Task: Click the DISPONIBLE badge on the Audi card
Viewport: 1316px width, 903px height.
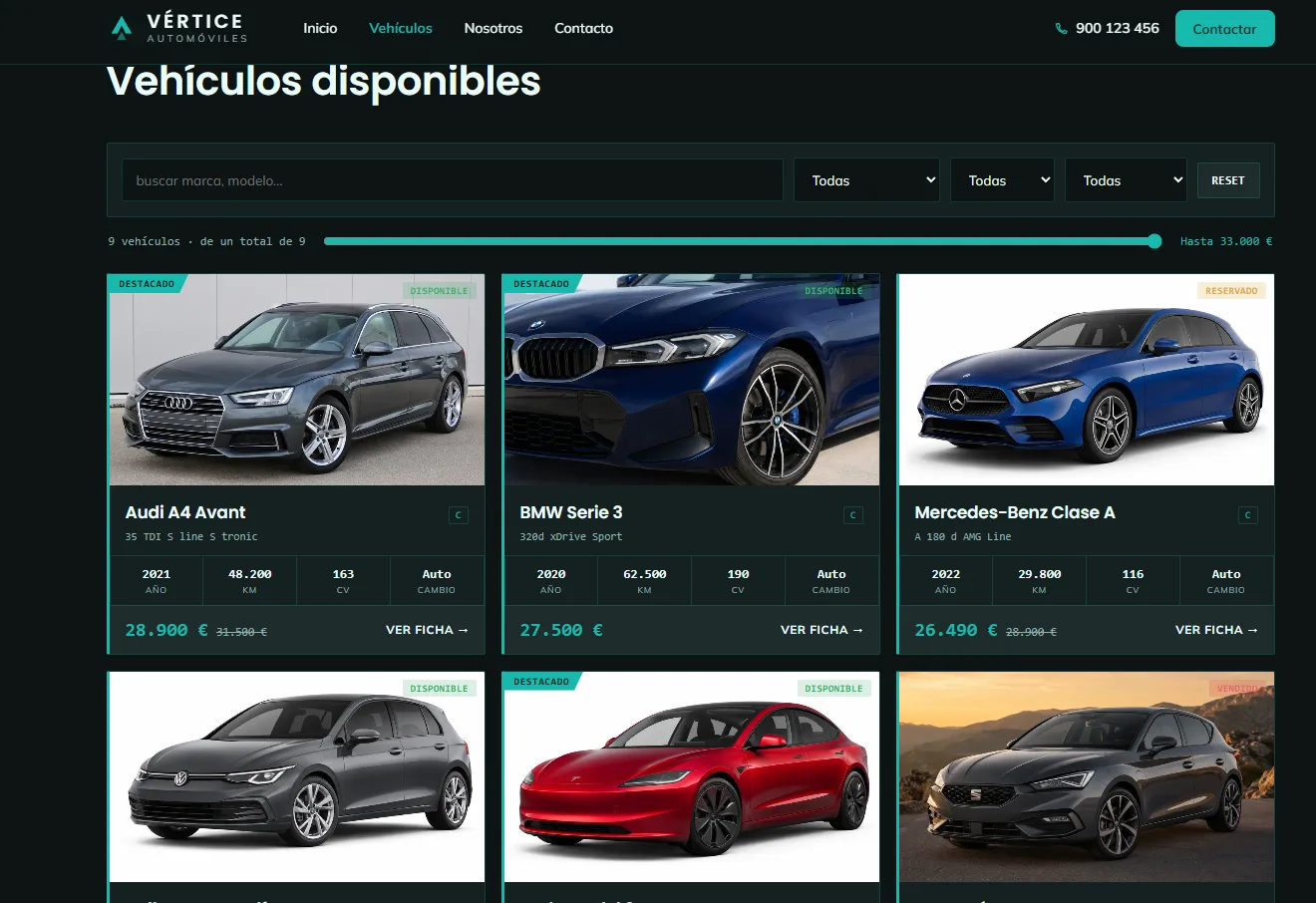Action: [x=439, y=291]
